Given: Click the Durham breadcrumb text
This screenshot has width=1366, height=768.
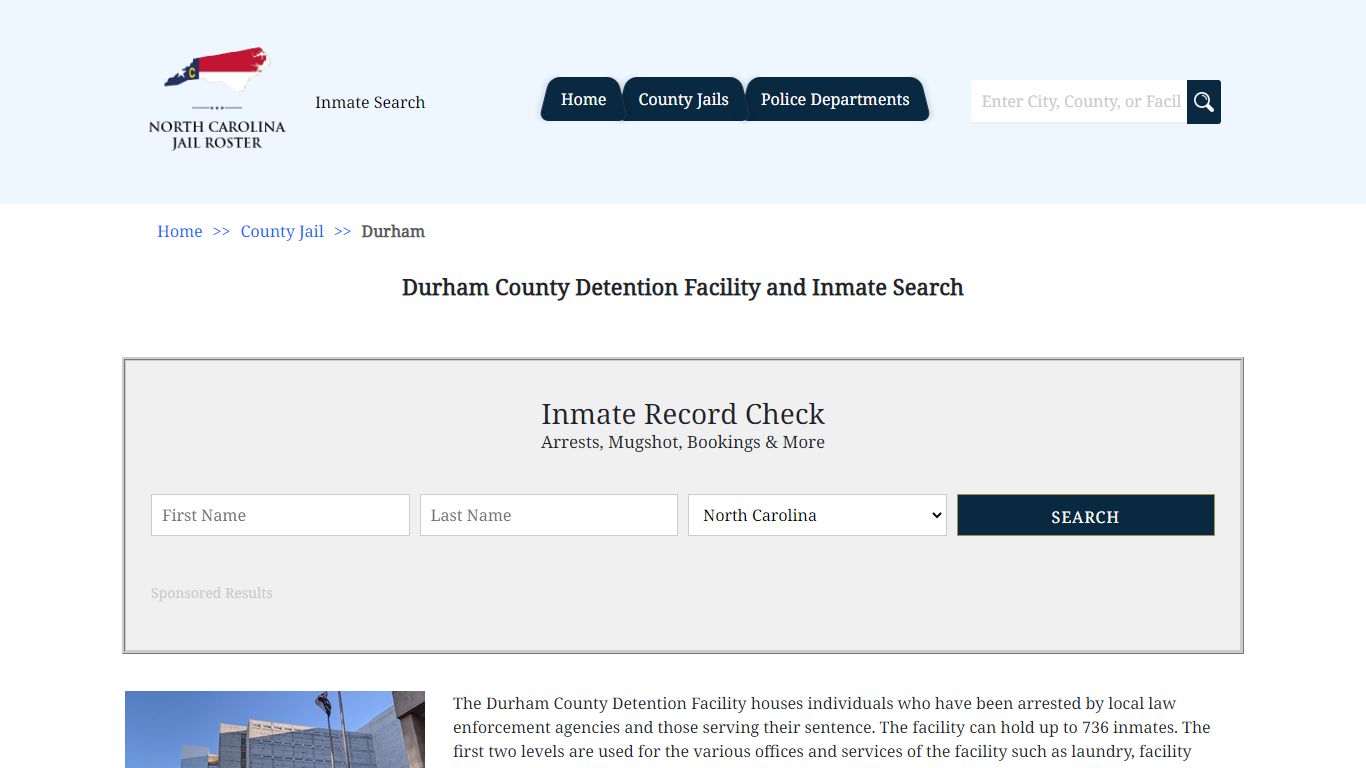Looking at the screenshot, I should (x=393, y=231).
